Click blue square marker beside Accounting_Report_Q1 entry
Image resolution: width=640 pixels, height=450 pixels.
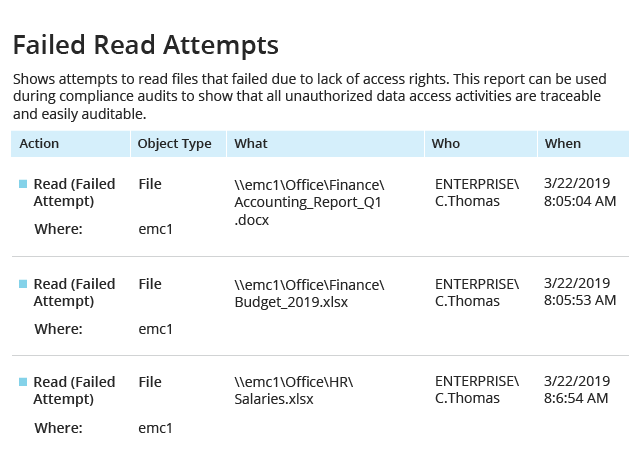pos(23,184)
